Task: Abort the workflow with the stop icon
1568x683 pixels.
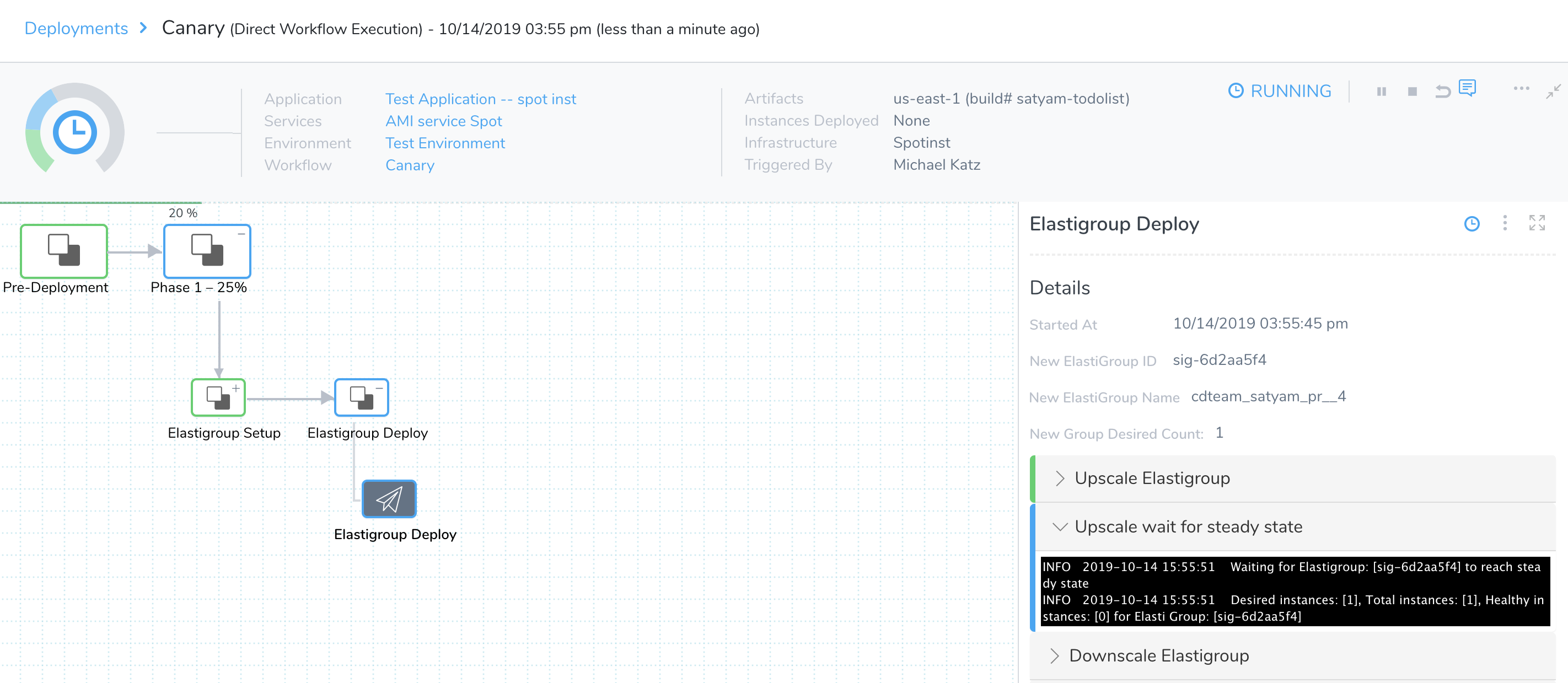Action: click(1412, 92)
